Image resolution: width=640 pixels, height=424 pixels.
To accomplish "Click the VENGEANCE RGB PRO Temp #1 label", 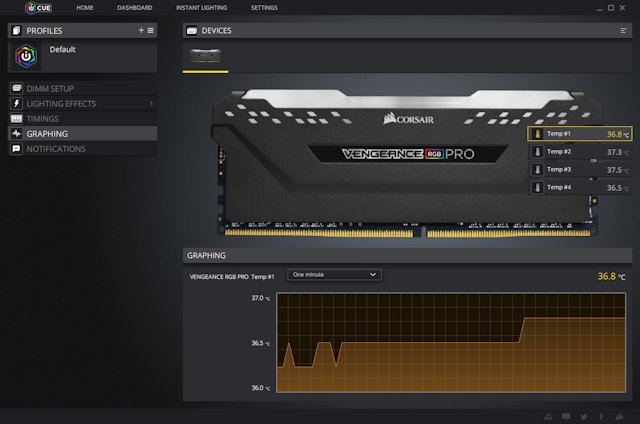I will (x=232, y=277).
